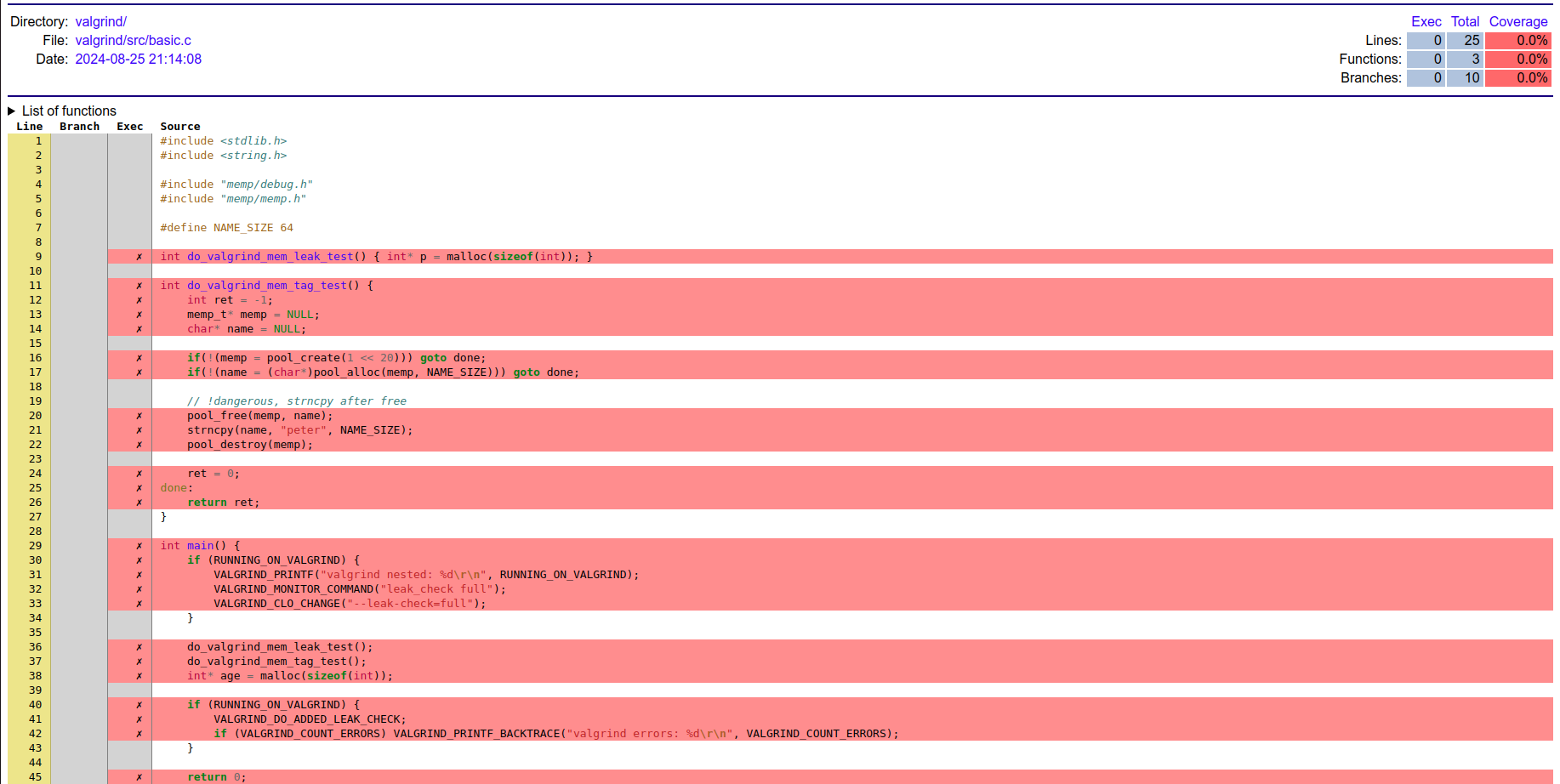Click the not-executed mark on line 45

(x=139, y=776)
